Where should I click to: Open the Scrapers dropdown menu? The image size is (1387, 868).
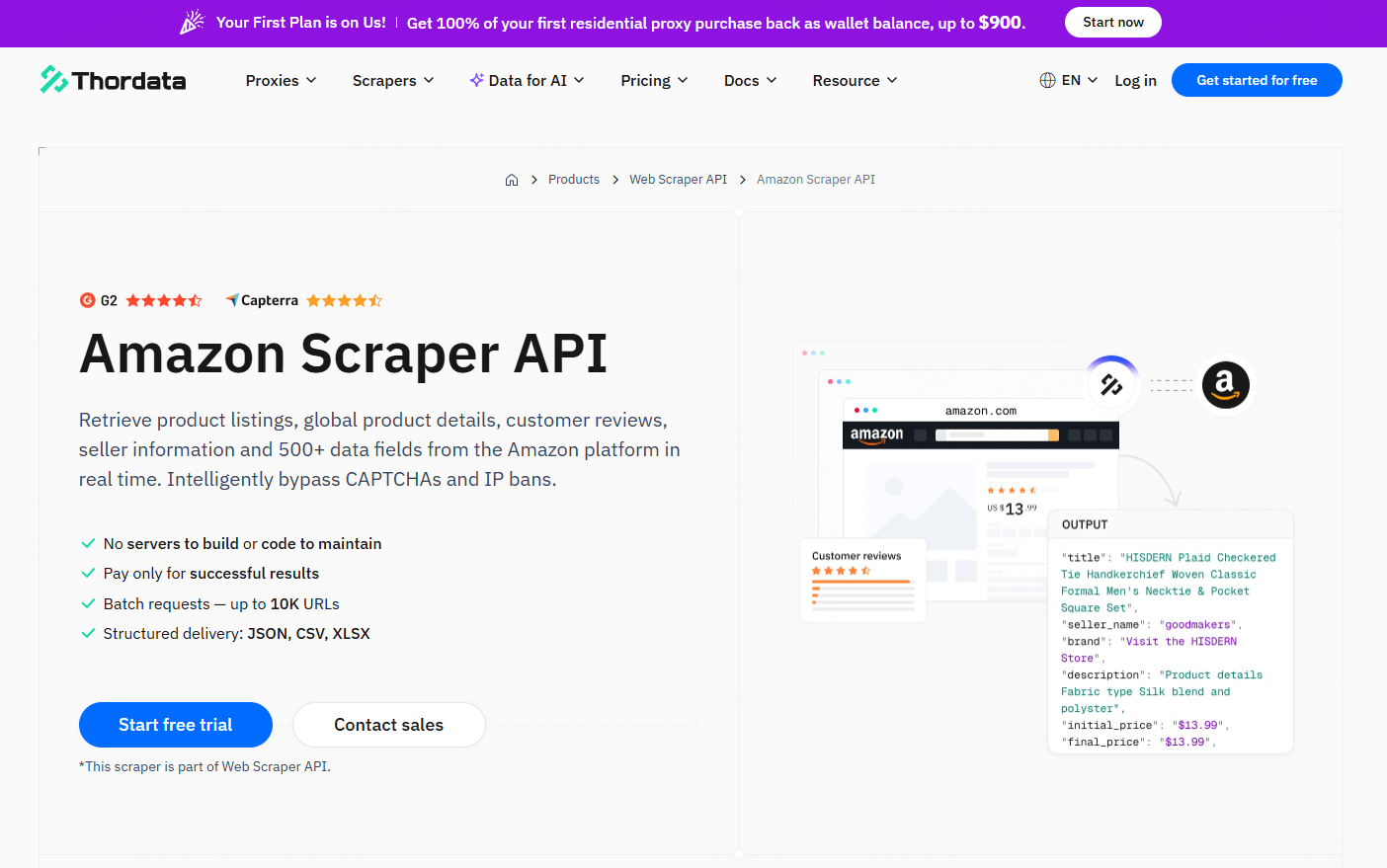click(x=392, y=80)
